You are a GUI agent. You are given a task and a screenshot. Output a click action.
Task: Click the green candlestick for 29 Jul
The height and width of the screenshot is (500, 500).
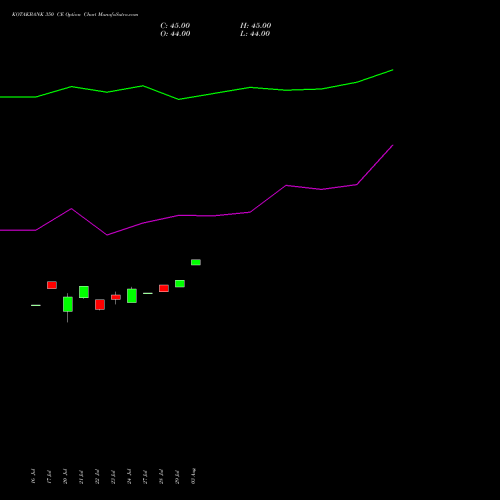tap(180, 284)
